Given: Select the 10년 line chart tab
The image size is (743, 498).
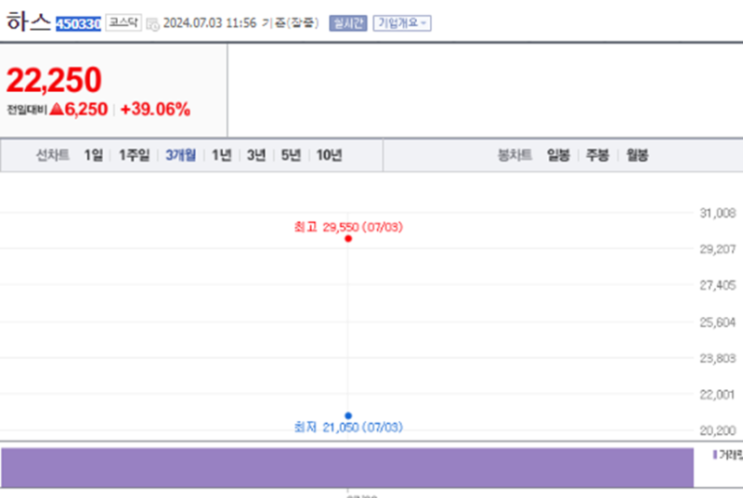Looking at the screenshot, I should 329,155.
